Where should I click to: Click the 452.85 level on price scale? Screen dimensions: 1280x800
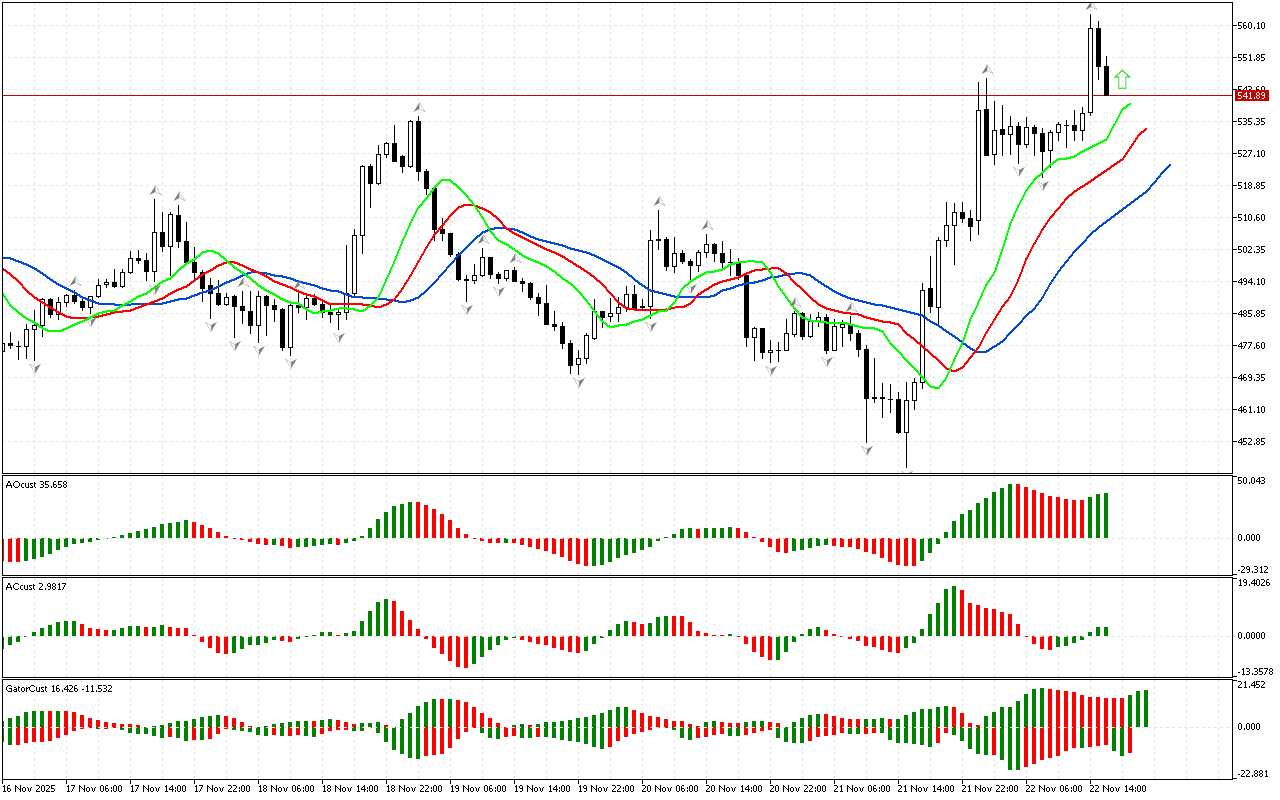click(1252, 442)
